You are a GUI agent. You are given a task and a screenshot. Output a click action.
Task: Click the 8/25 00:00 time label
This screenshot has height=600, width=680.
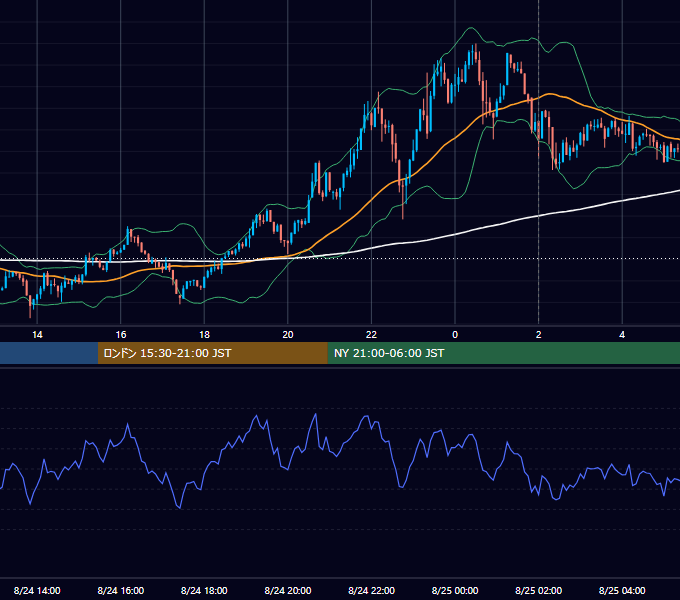(455, 590)
